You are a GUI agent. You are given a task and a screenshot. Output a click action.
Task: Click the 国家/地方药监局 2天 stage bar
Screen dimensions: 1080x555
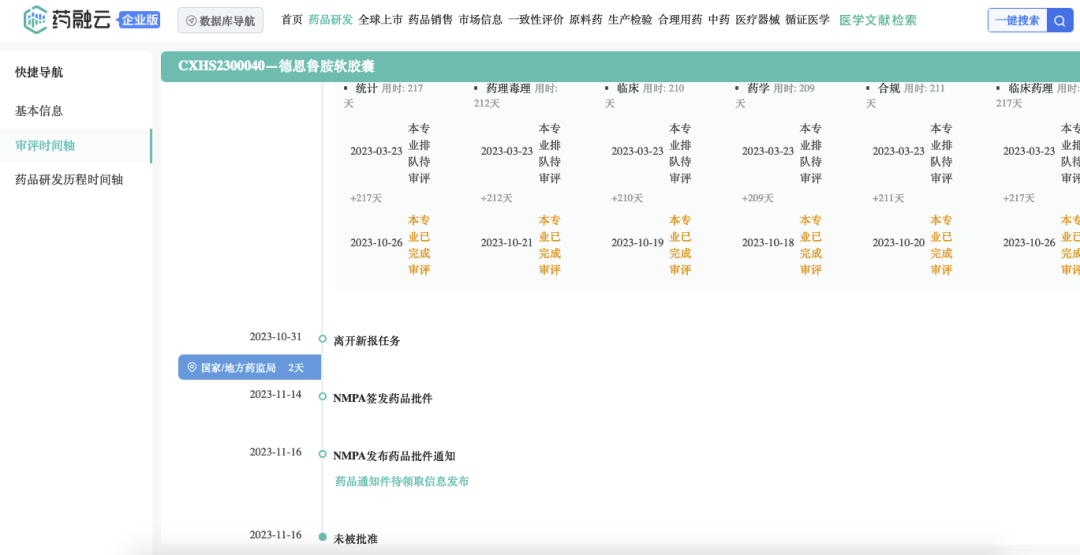tap(249, 368)
